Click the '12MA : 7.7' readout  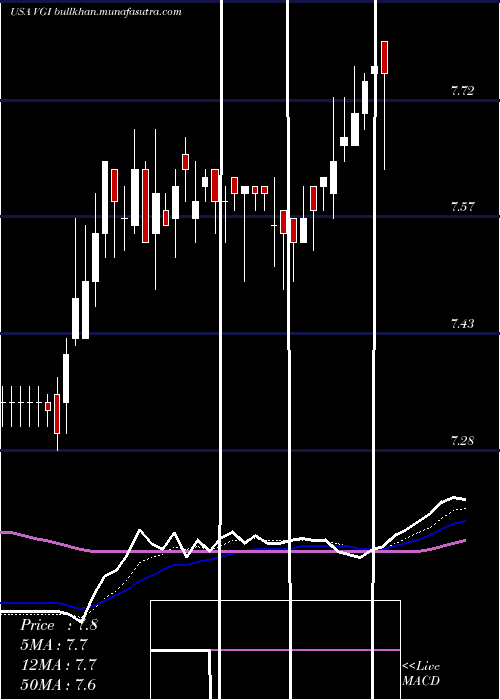59,665
